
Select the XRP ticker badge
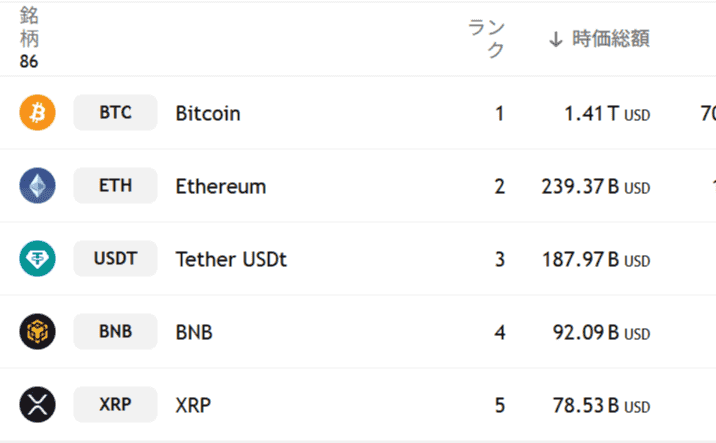(116, 405)
